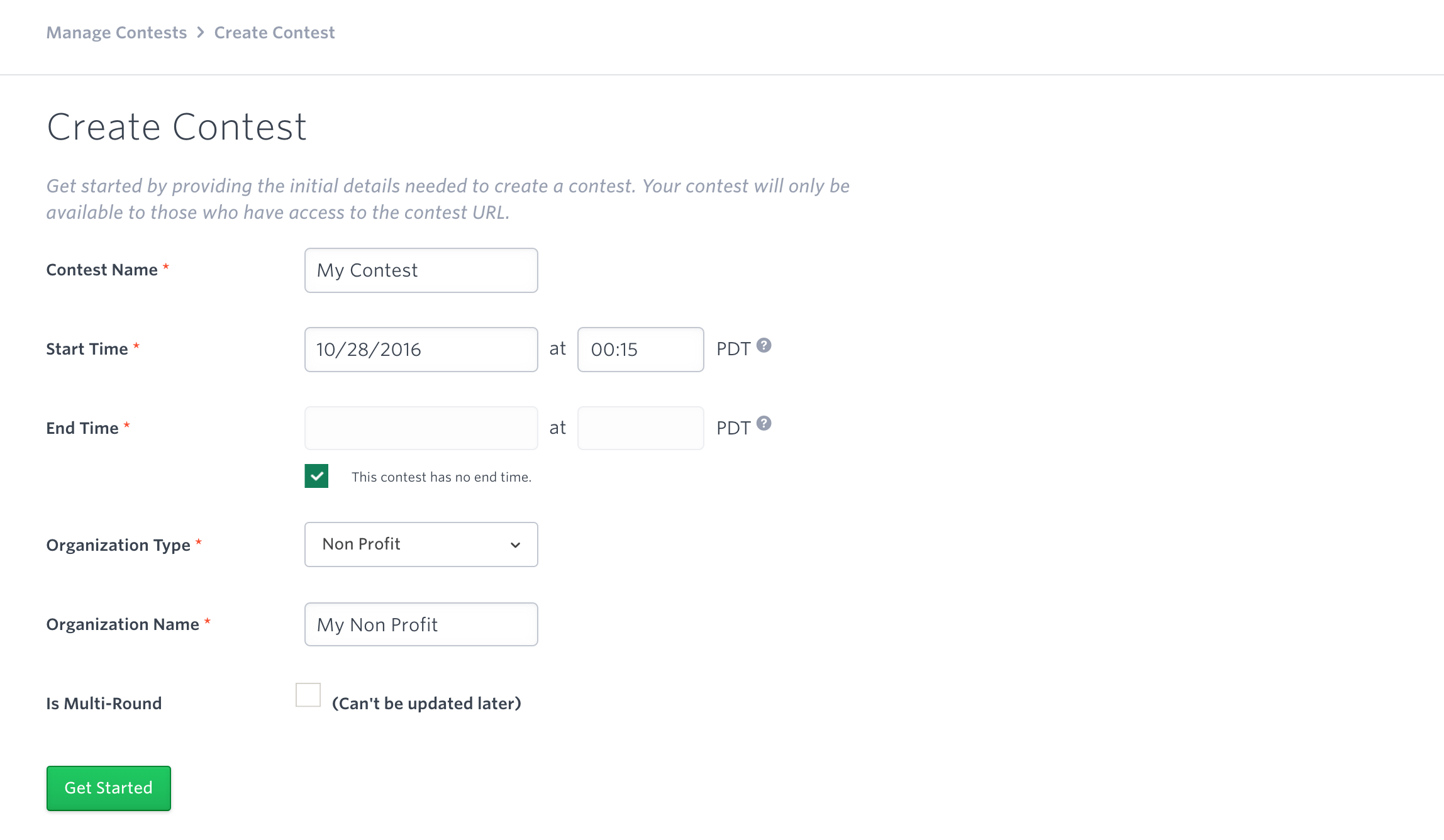Click the Manage Contests link
This screenshot has width=1444, height=840.
(x=116, y=33)
